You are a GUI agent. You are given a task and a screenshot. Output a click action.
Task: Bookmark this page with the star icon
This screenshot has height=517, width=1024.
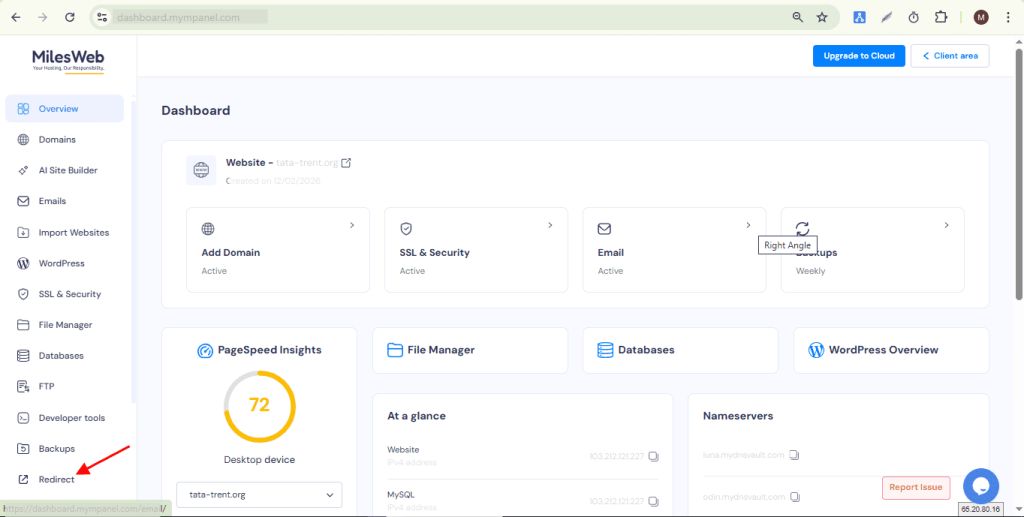pos(822,17)
